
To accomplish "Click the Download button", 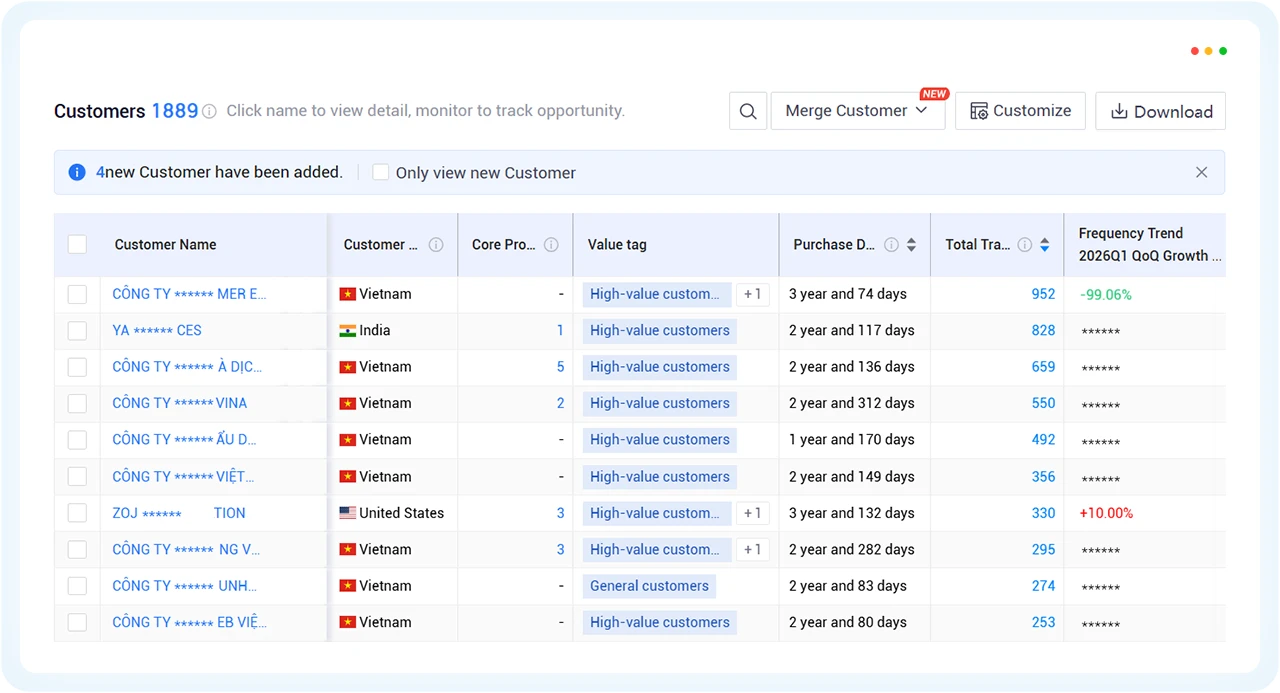I will pos(1161,111).
